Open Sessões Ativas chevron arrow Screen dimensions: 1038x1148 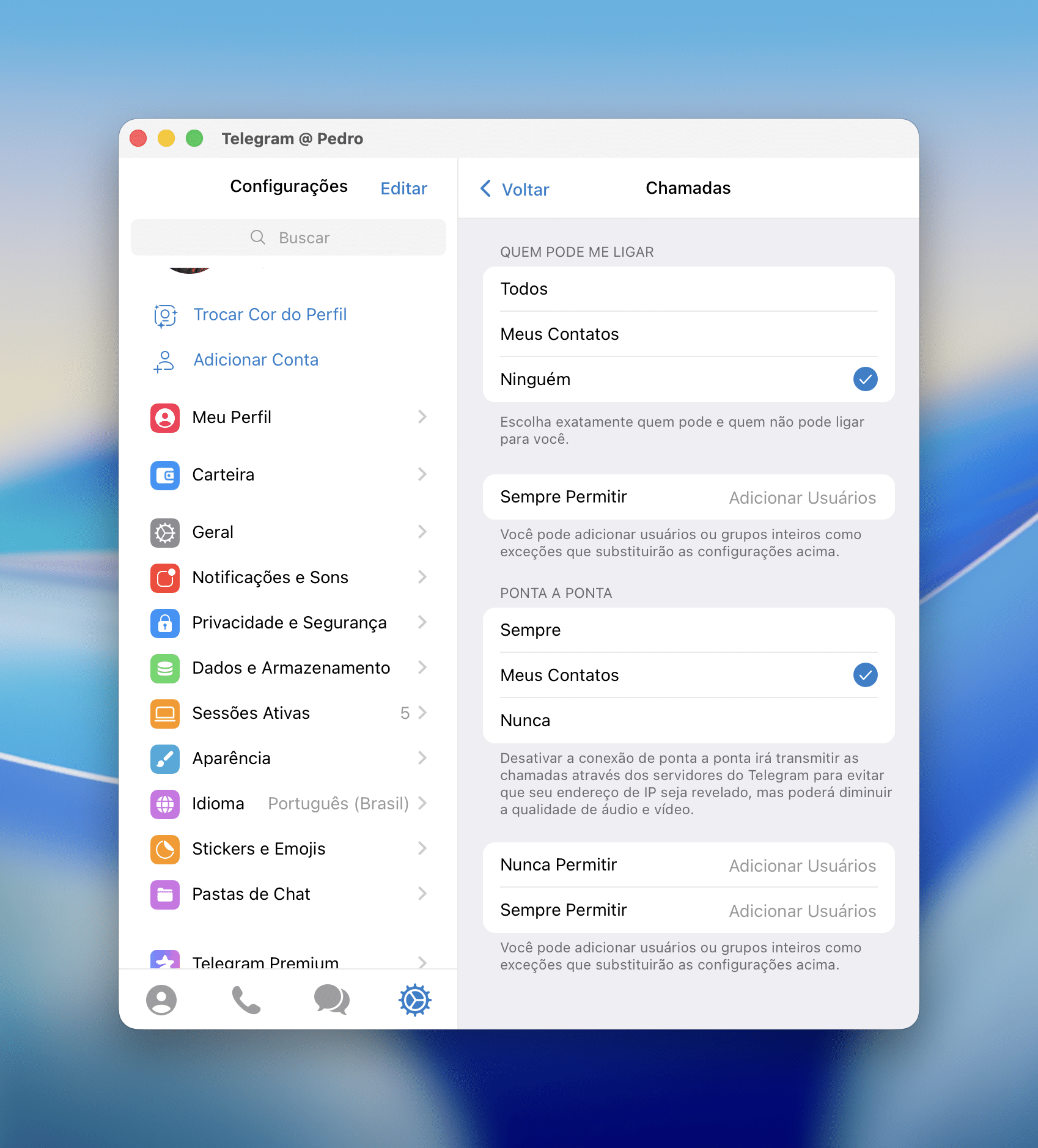422,713
